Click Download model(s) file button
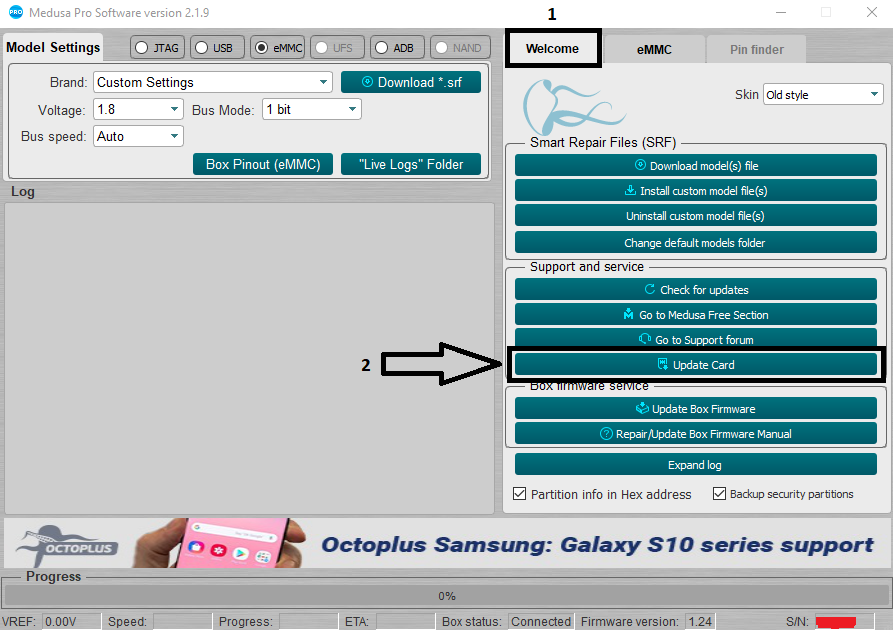This screenshot has height=630, width=893. (x=695, y=166)
